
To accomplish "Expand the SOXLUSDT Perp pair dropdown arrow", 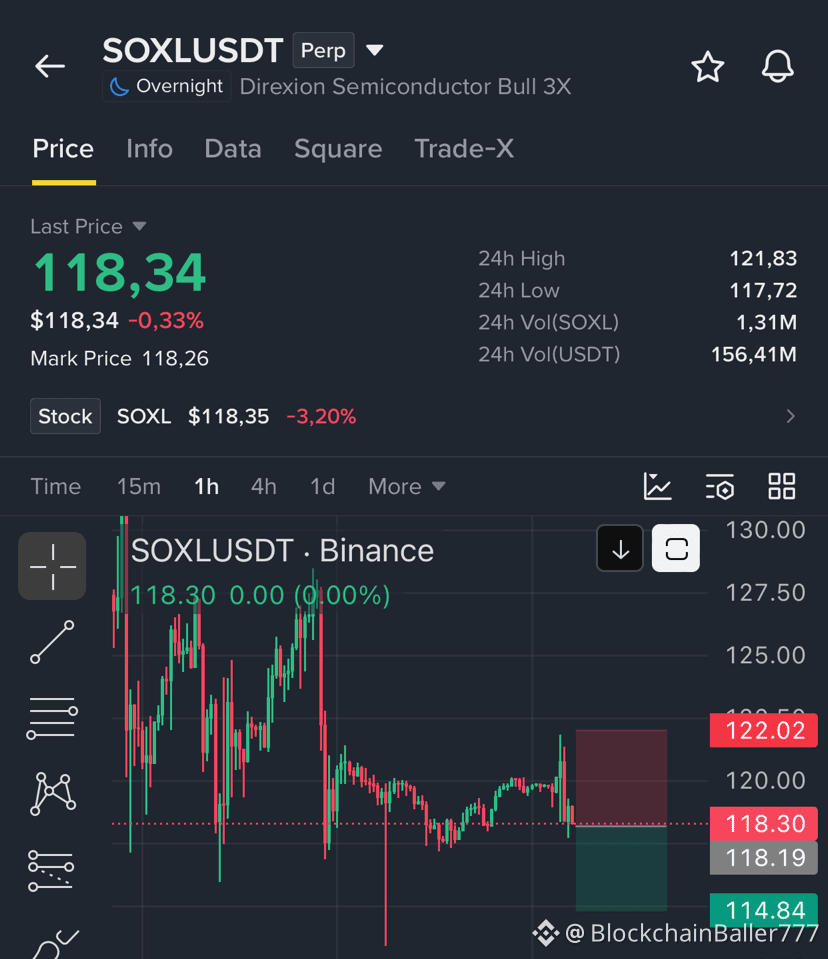I will [x=374, y=50].
